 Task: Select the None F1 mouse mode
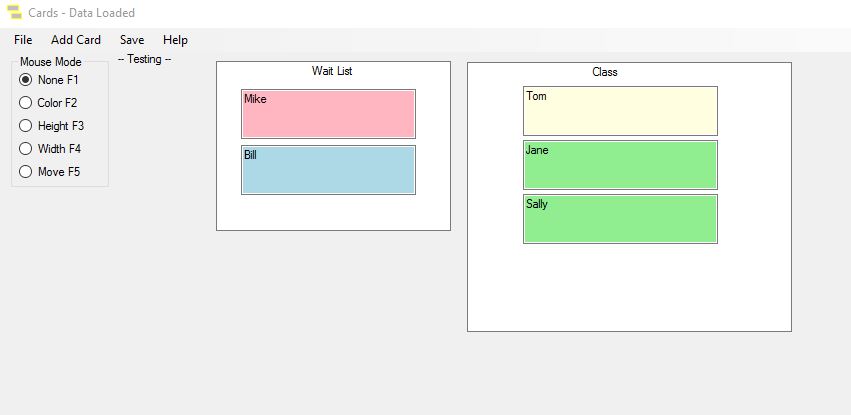(x=27, y=80)
